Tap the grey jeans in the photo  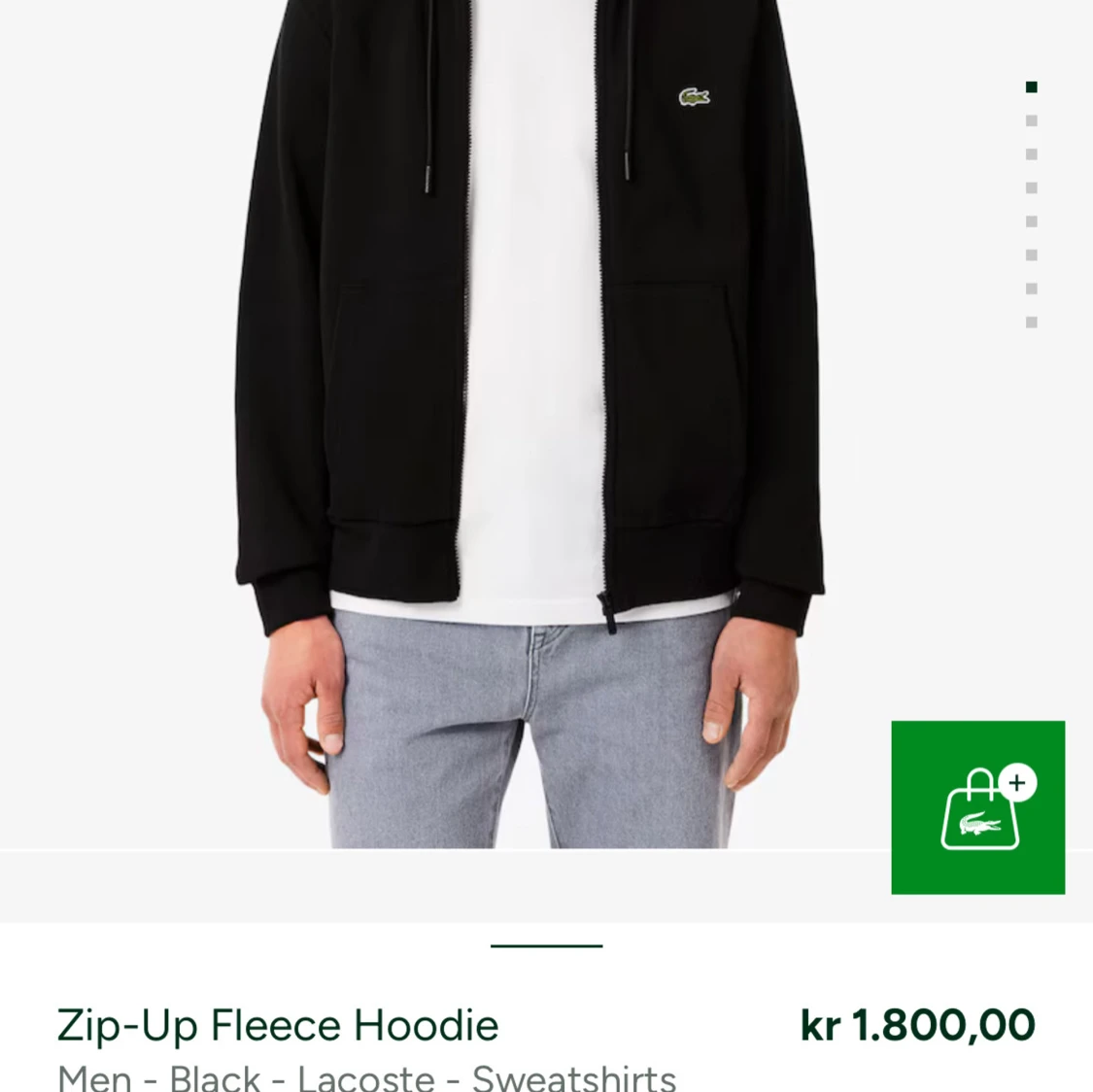pos(529,732)
